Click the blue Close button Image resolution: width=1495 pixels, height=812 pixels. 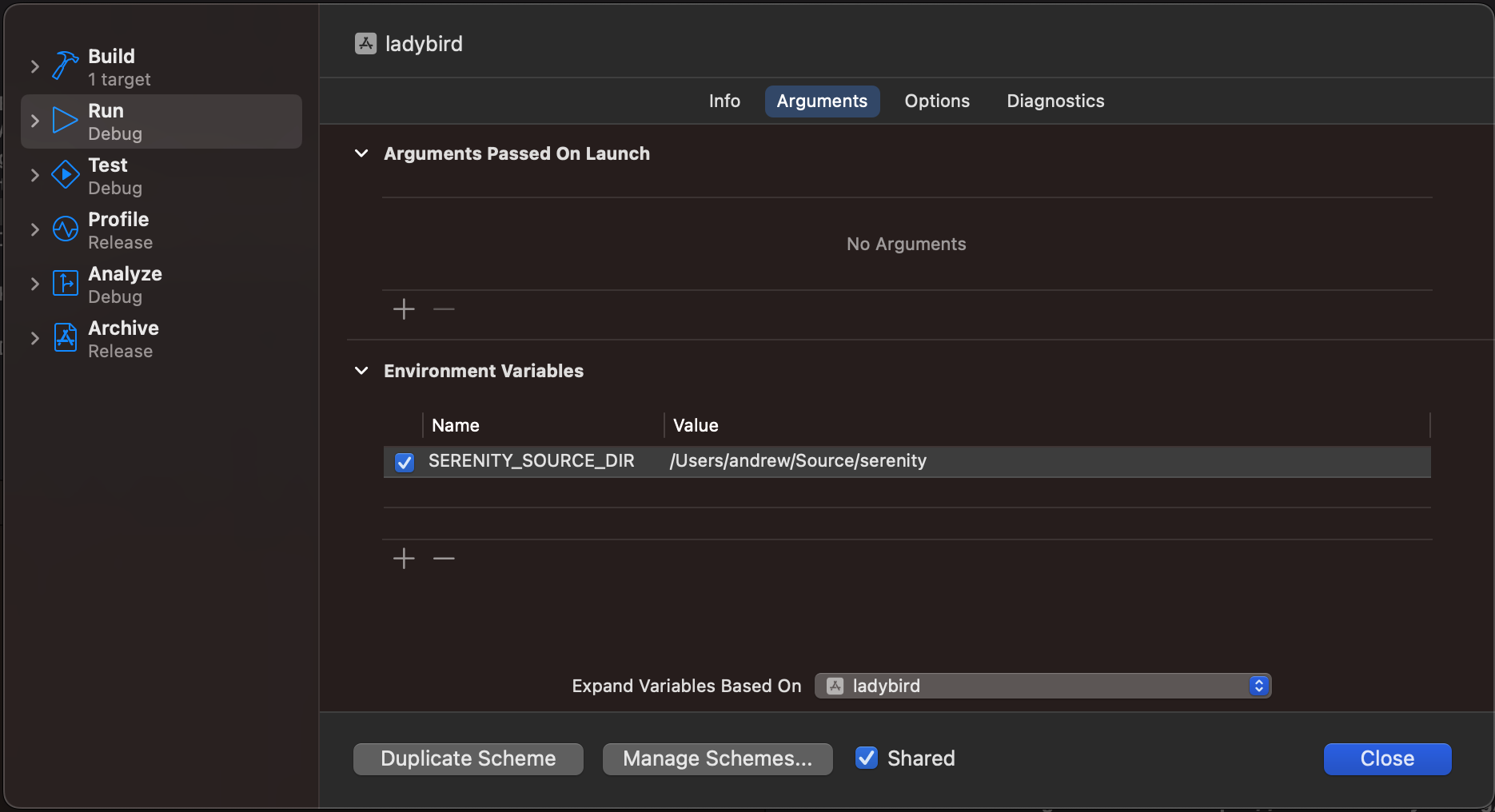click(1387, 758)
